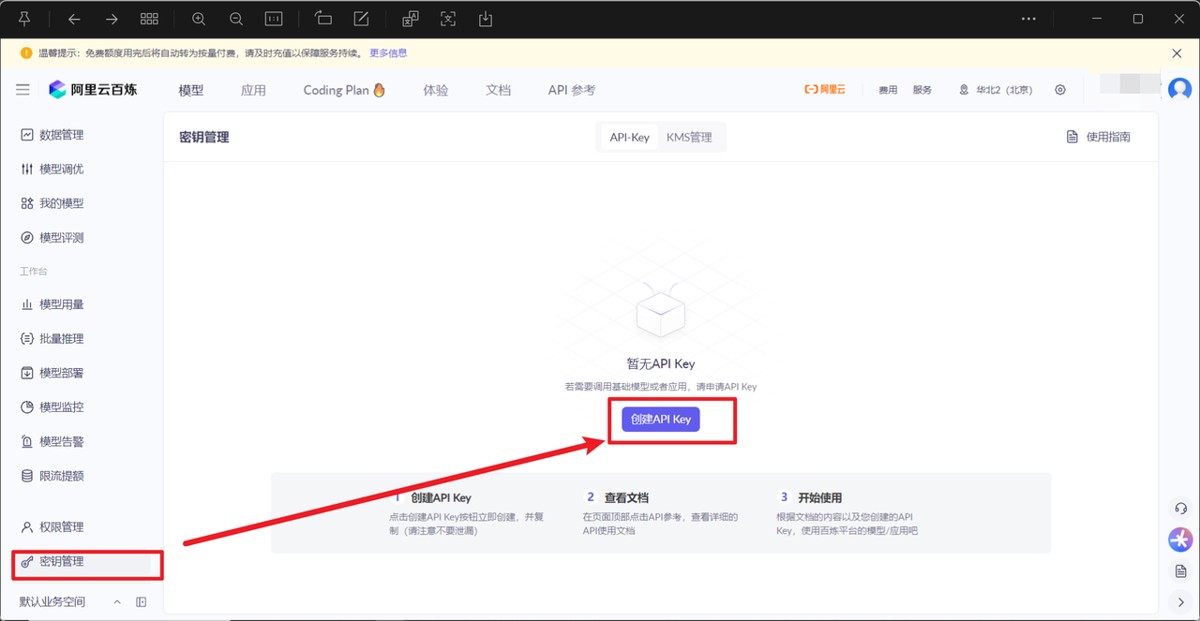The width and height of the screenshot is (1200, 621).
Task: Click the 创建API Key button
Action: pyautogui.click(x=661, y=419)
